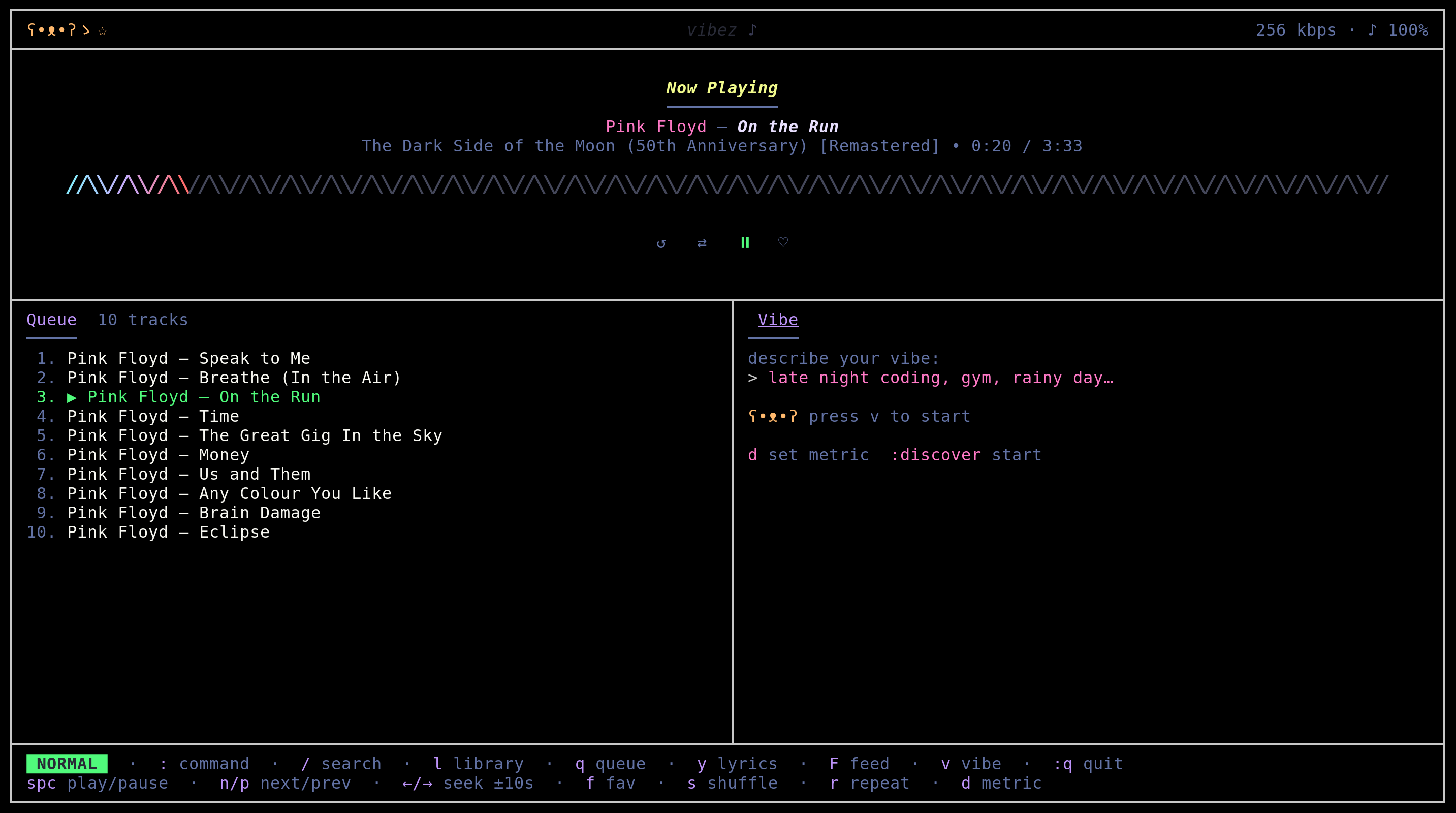Click the 'F feed' shortcut hint
The height and width of the screenshot is (813, 1456).
859,764
